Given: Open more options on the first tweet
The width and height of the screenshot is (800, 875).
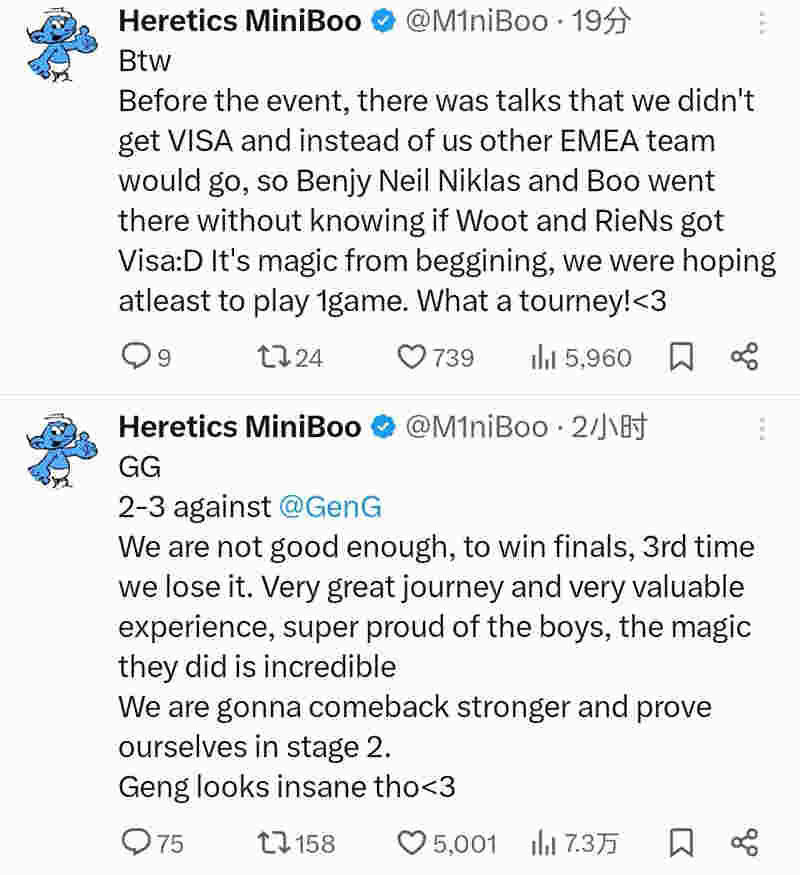Looking at the screenshot, I should (762, 23).
